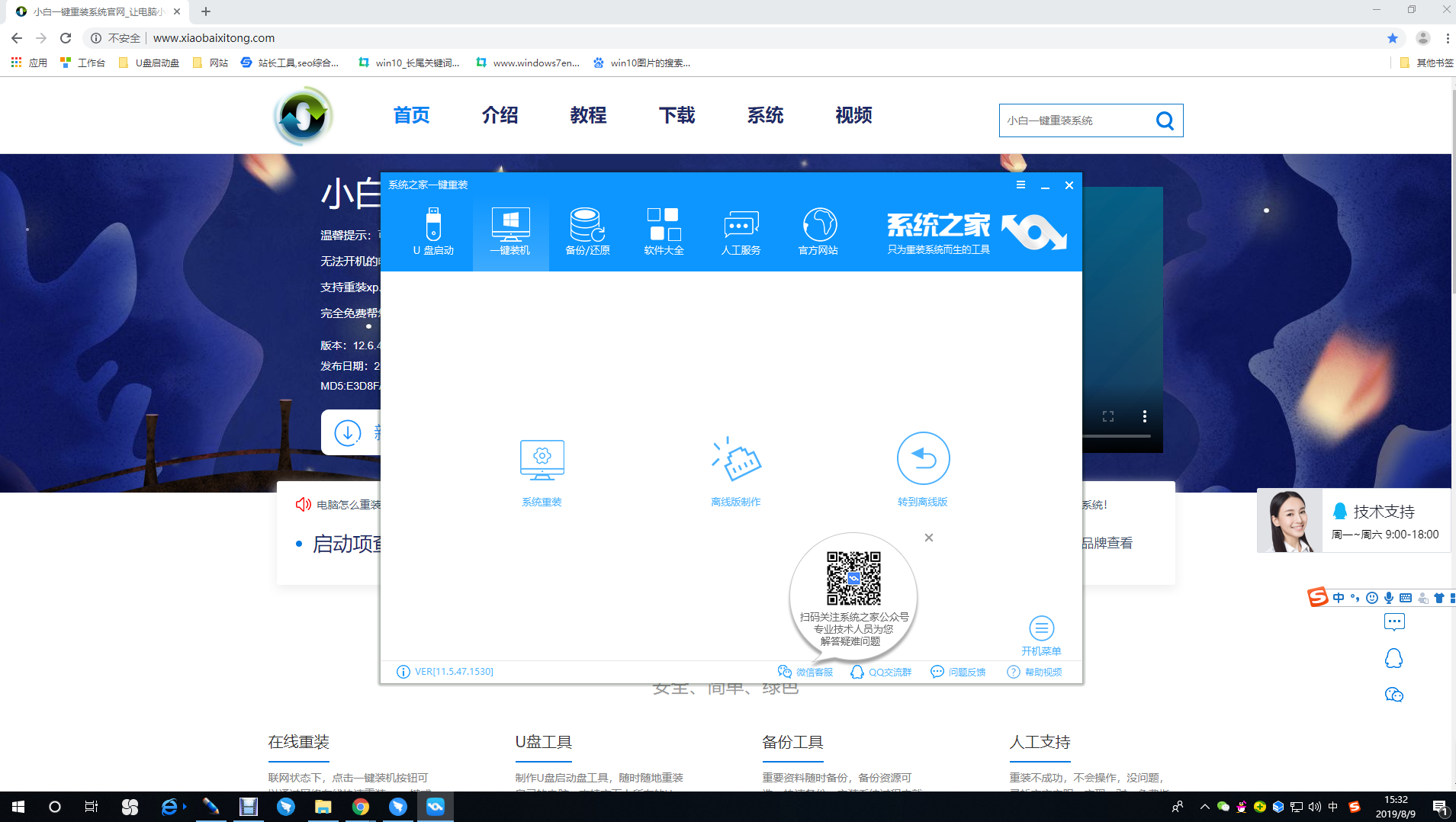
Task: Start 系统重装 reinstall
Action: point(542,469)
